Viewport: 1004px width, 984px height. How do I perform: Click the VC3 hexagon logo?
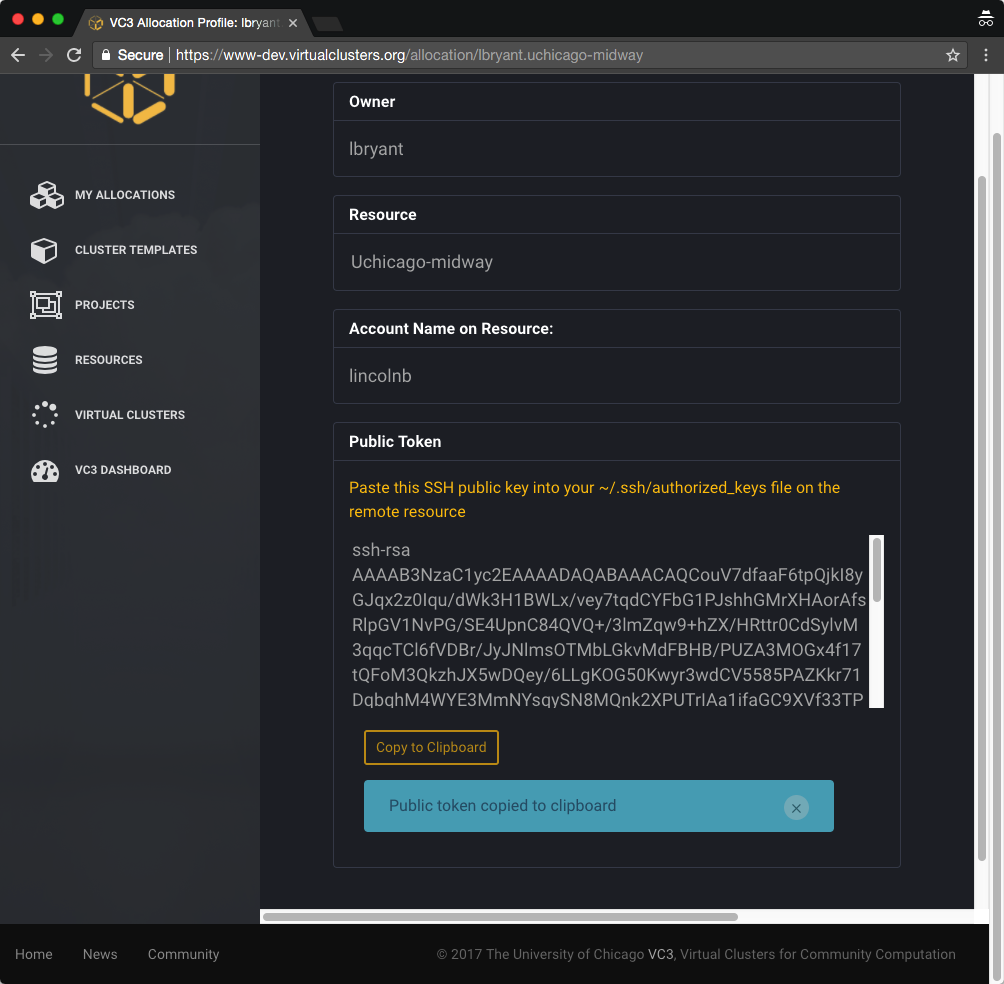tap(129, 98)
